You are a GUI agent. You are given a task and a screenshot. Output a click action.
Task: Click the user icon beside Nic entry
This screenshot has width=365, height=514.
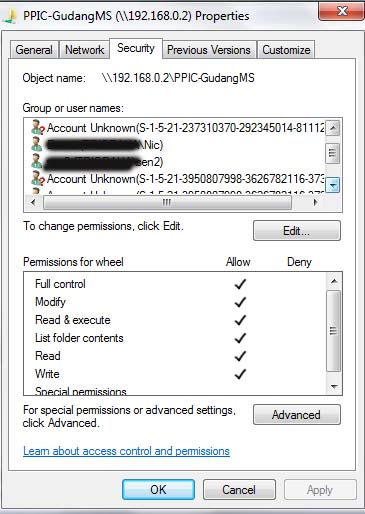37,145
